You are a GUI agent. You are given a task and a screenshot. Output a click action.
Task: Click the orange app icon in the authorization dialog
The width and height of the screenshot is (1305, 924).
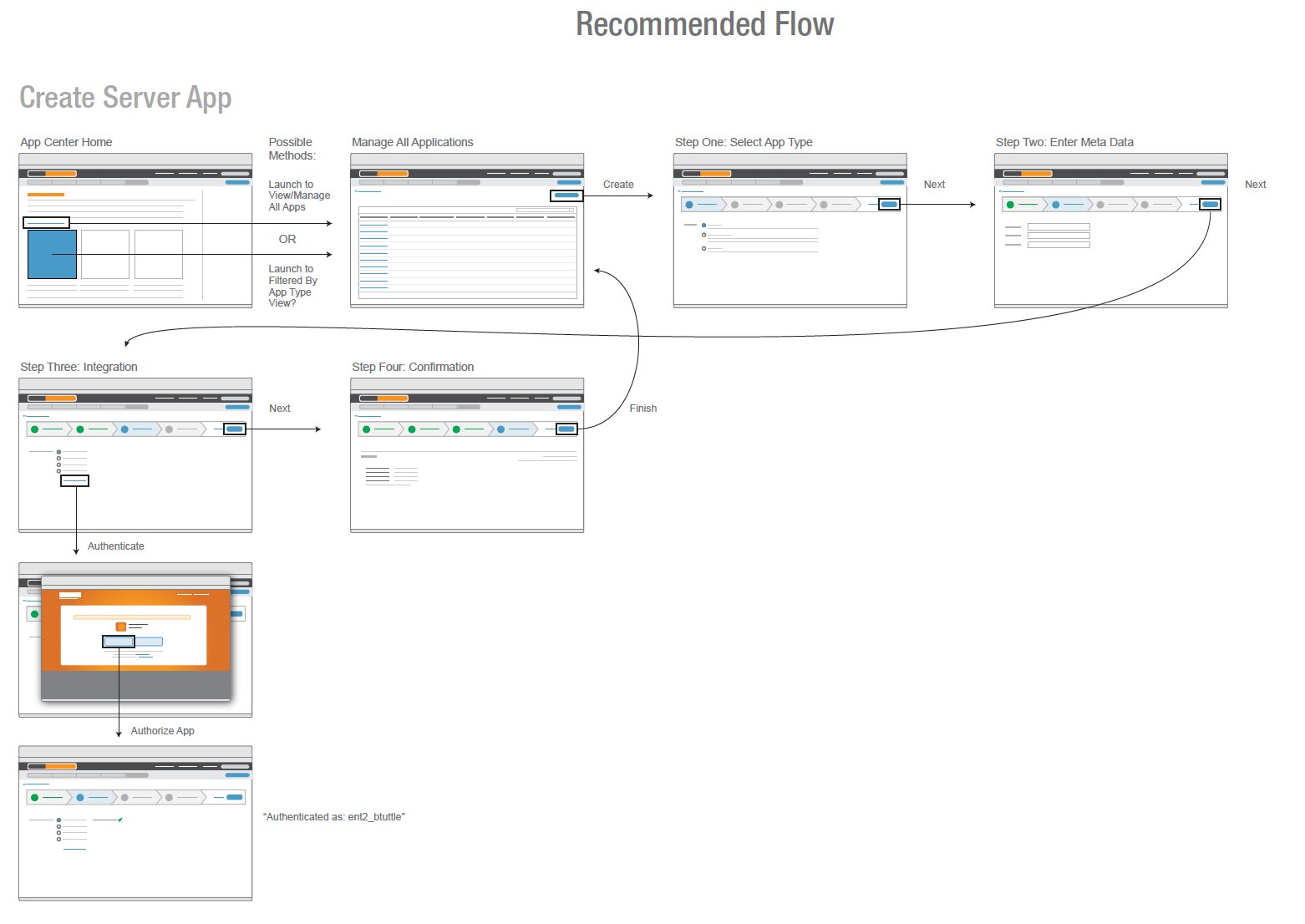pos(120,627)
